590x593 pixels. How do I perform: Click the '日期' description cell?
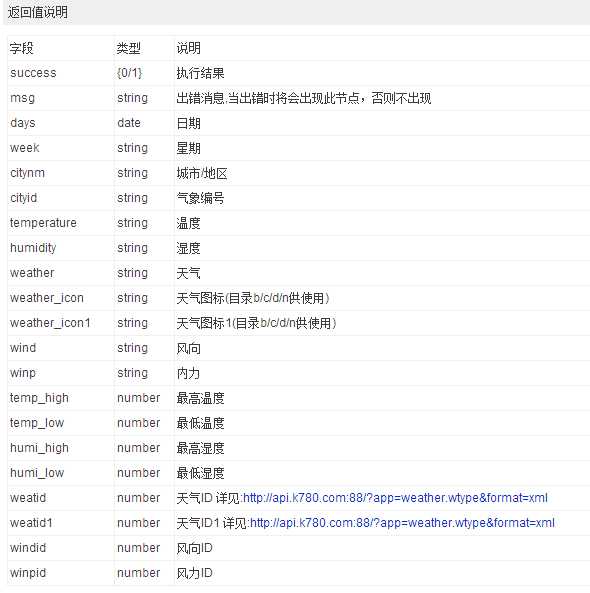pos(188,123)
